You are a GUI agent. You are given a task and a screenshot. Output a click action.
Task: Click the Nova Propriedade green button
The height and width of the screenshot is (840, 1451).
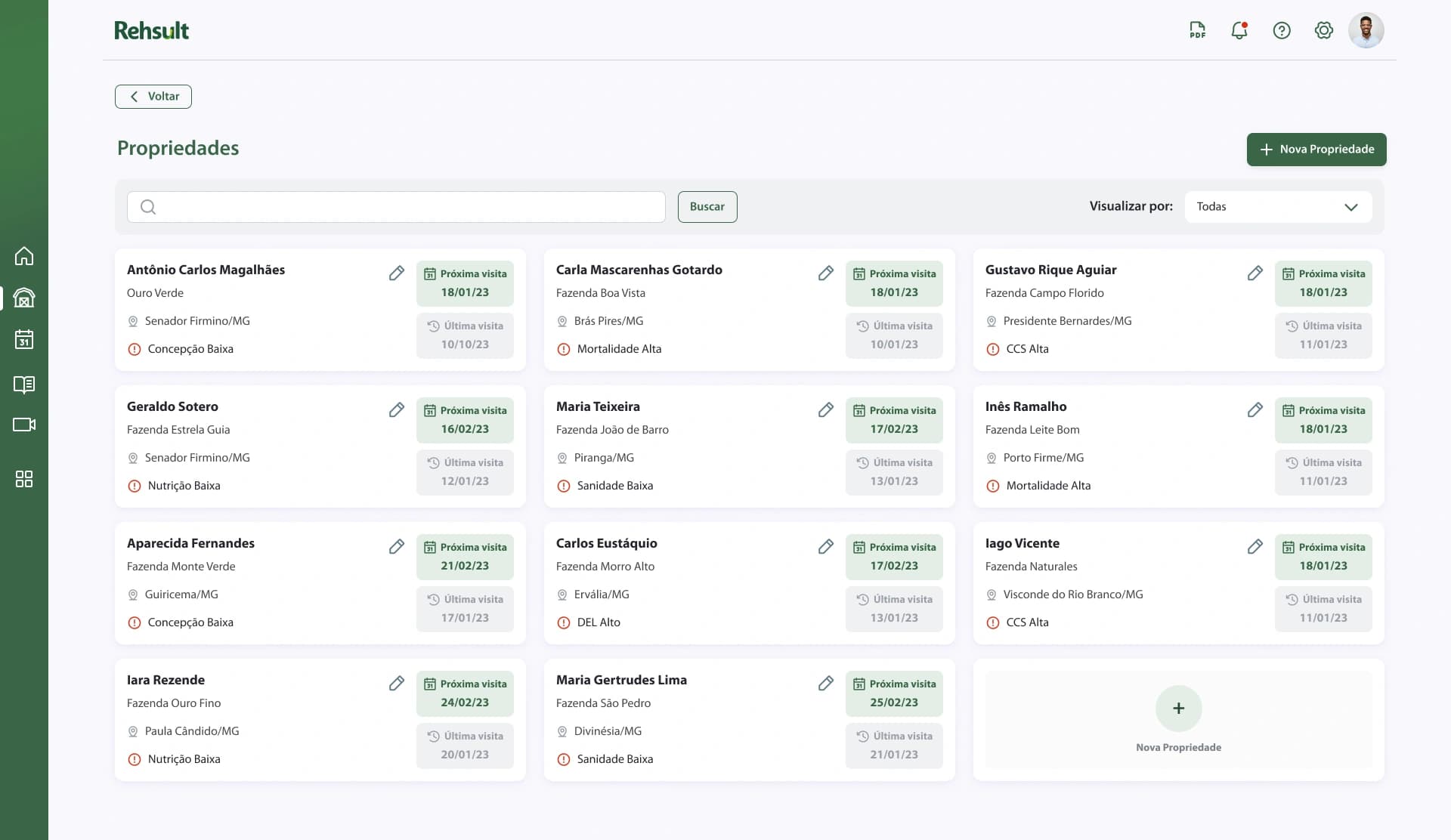pyautogui.click(x=1316, y=150)
